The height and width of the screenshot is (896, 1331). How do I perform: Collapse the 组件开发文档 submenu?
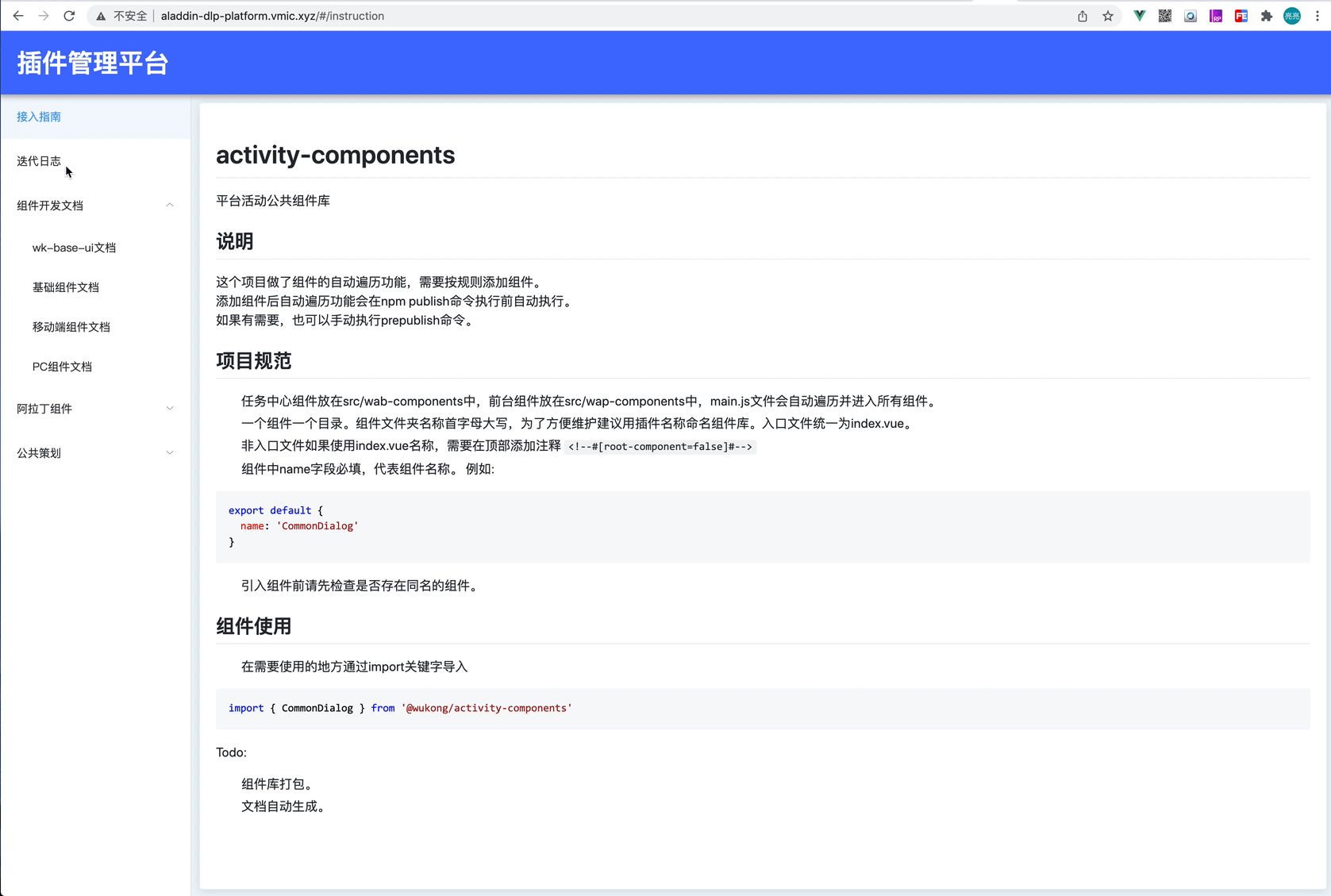click(x=95, y=206)
